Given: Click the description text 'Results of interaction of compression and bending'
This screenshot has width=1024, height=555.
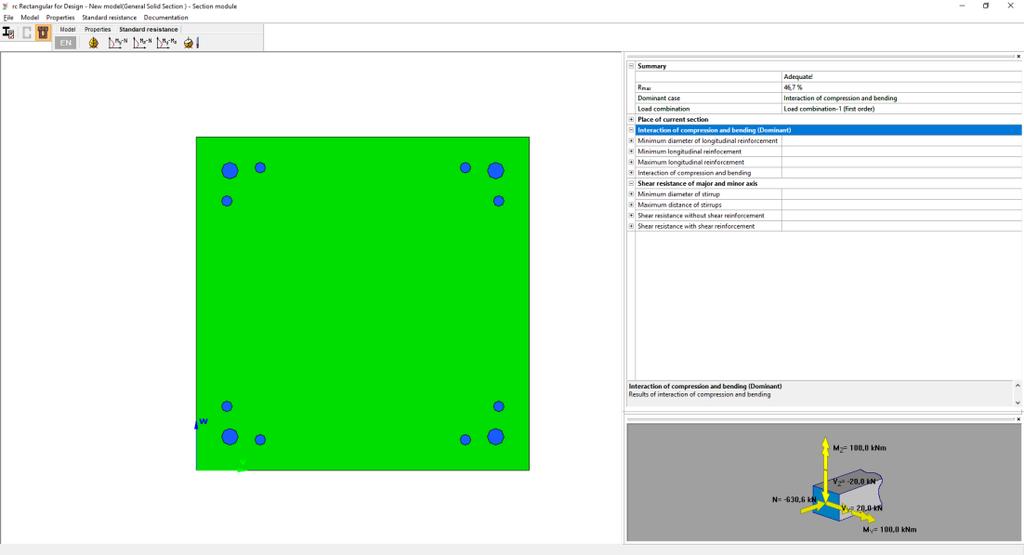Looking at the screenshot, I should click(699, 394).
